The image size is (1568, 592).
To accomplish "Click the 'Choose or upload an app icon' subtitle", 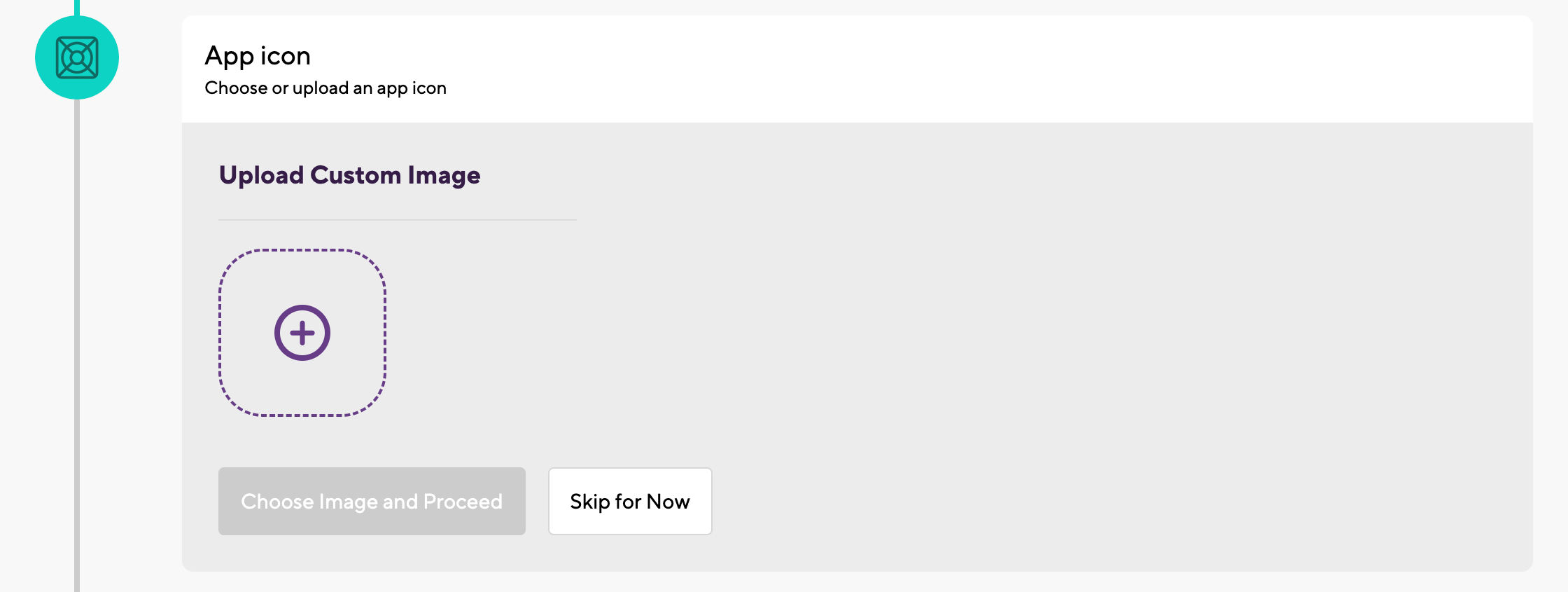I will tap(325, 88).
